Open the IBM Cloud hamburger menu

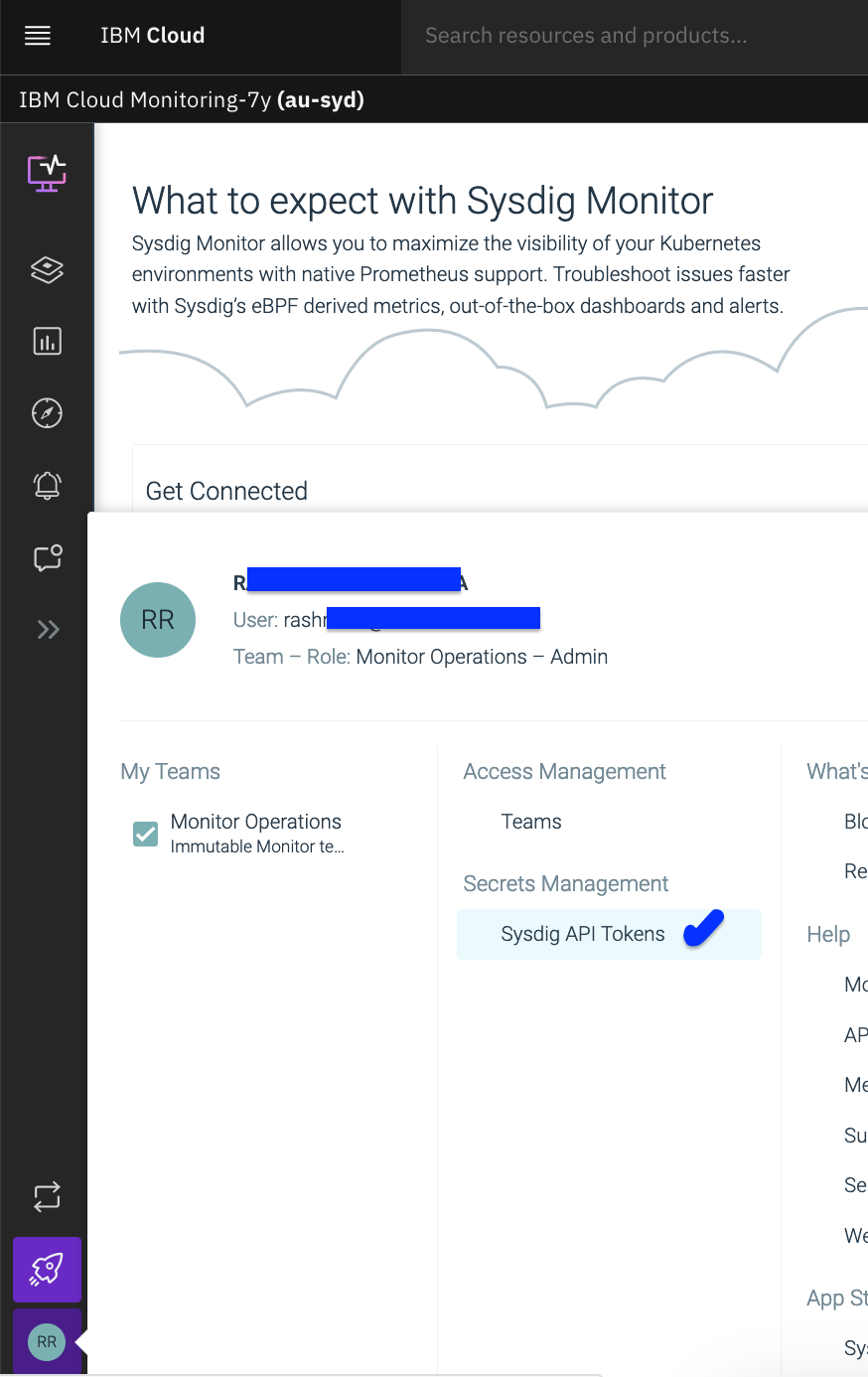point(38,36)
